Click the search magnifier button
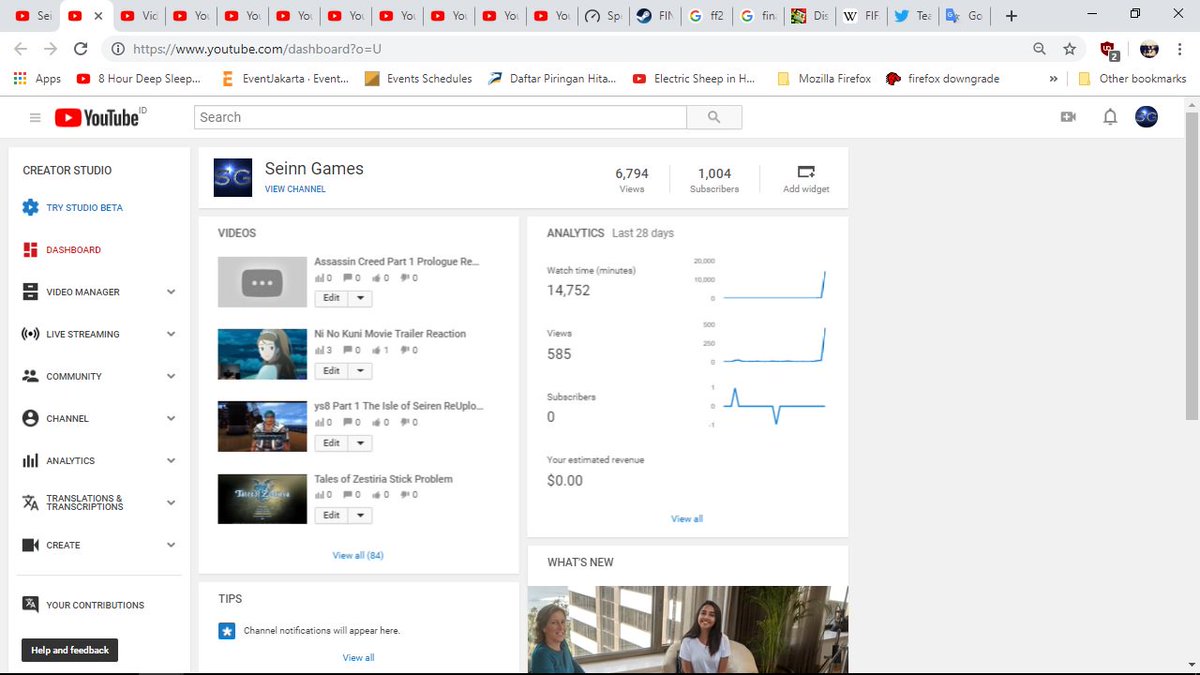The height and width of the screenshot is (675, 1200). pos(714,117)
